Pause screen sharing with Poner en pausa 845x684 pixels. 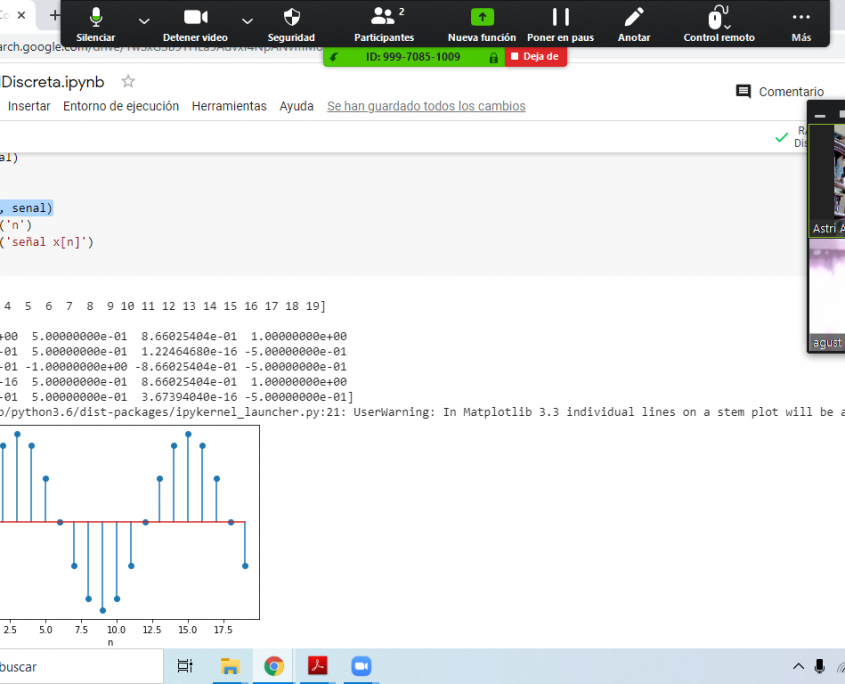(560, 23)
